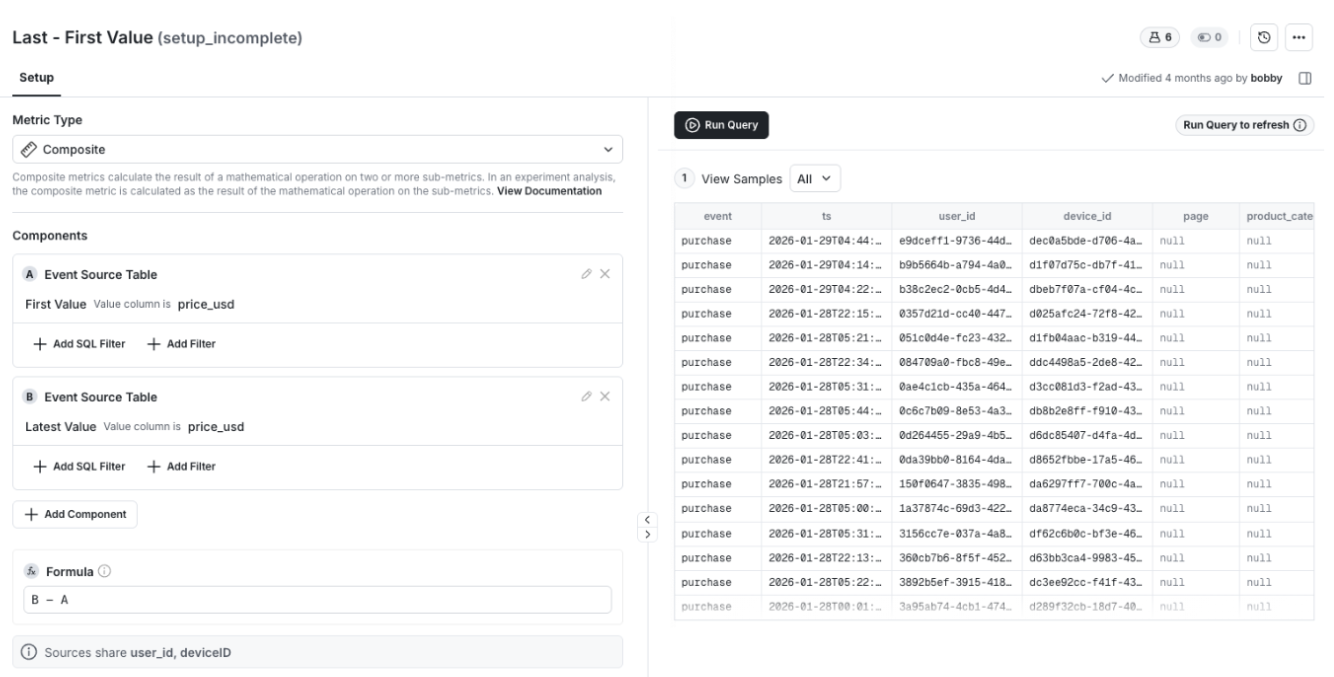Click the ts cell 2026-01-29T04:22
Image resolution: width=1334 pixels, height=677 pixels.
(x=826, y=289)
